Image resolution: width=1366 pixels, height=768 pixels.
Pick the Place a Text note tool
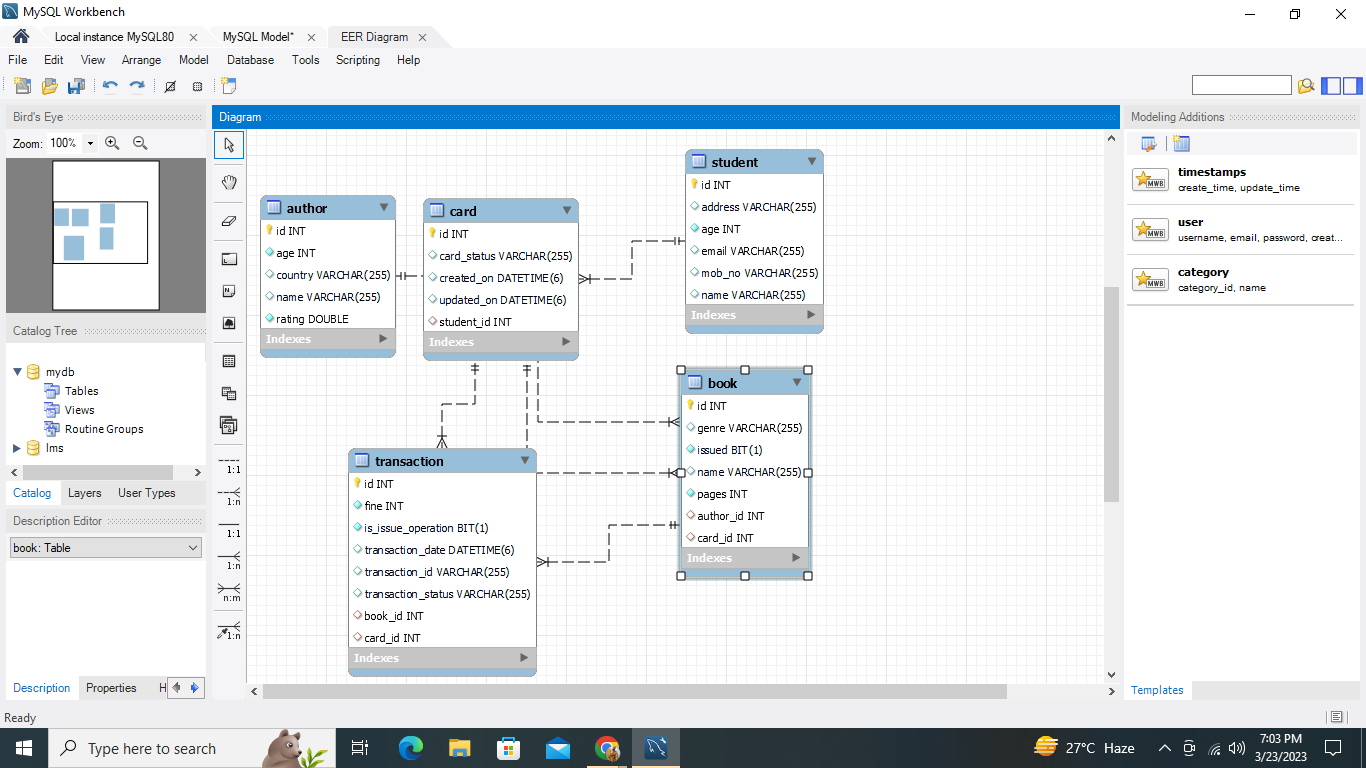point(228,291)
